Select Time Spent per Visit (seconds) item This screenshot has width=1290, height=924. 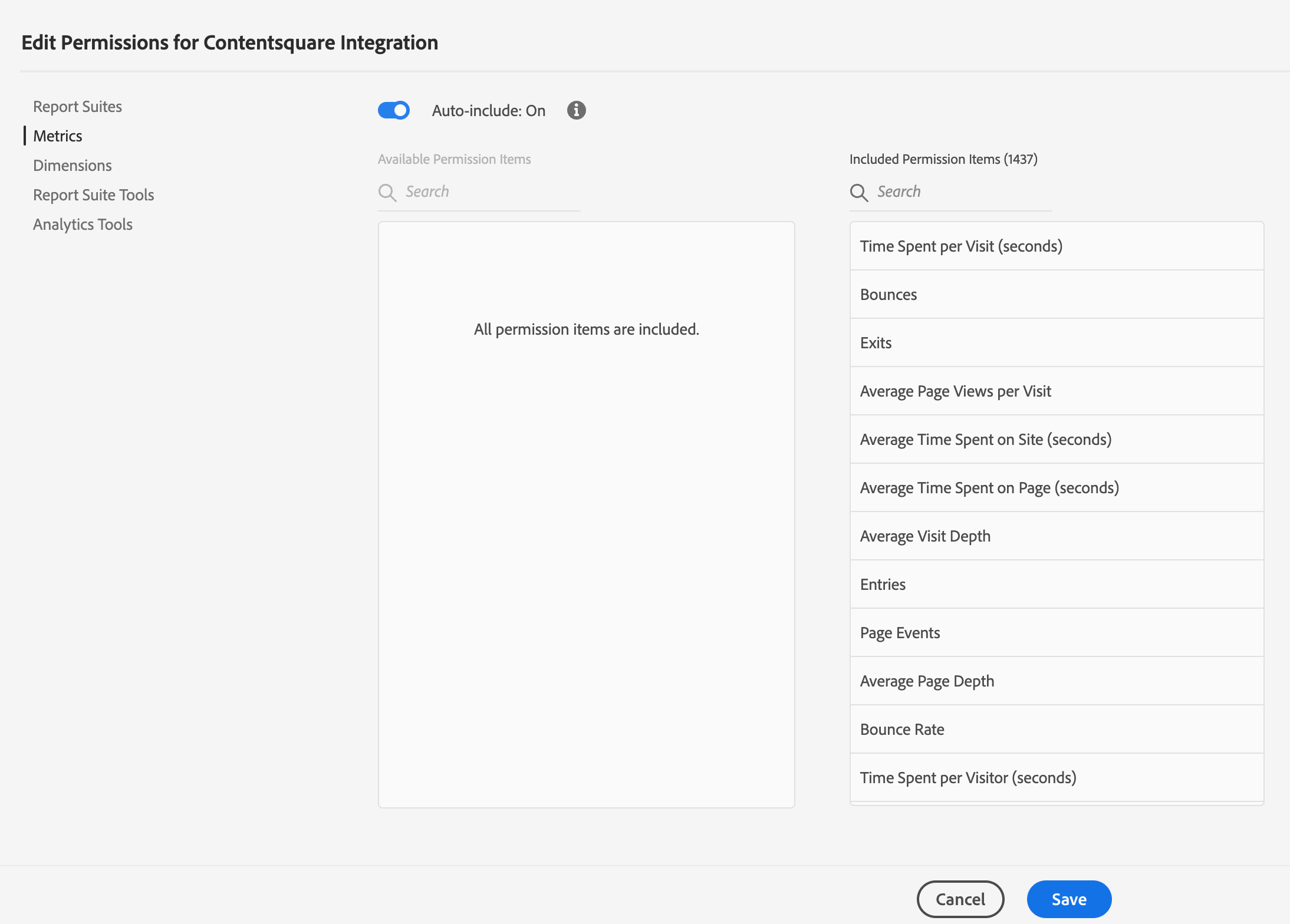click(1057, 246)
